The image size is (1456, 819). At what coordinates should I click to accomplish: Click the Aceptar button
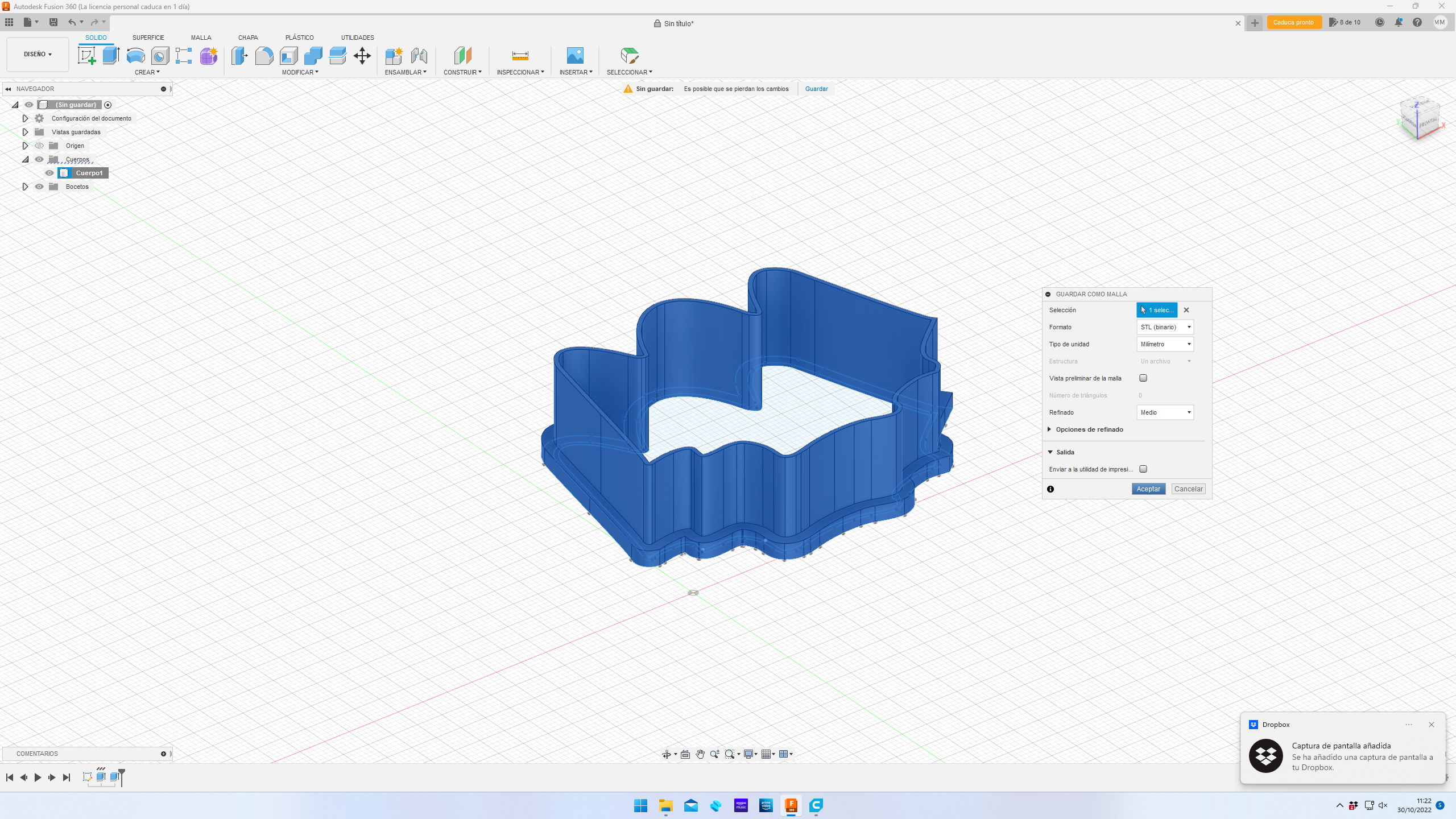point(1148,489)
